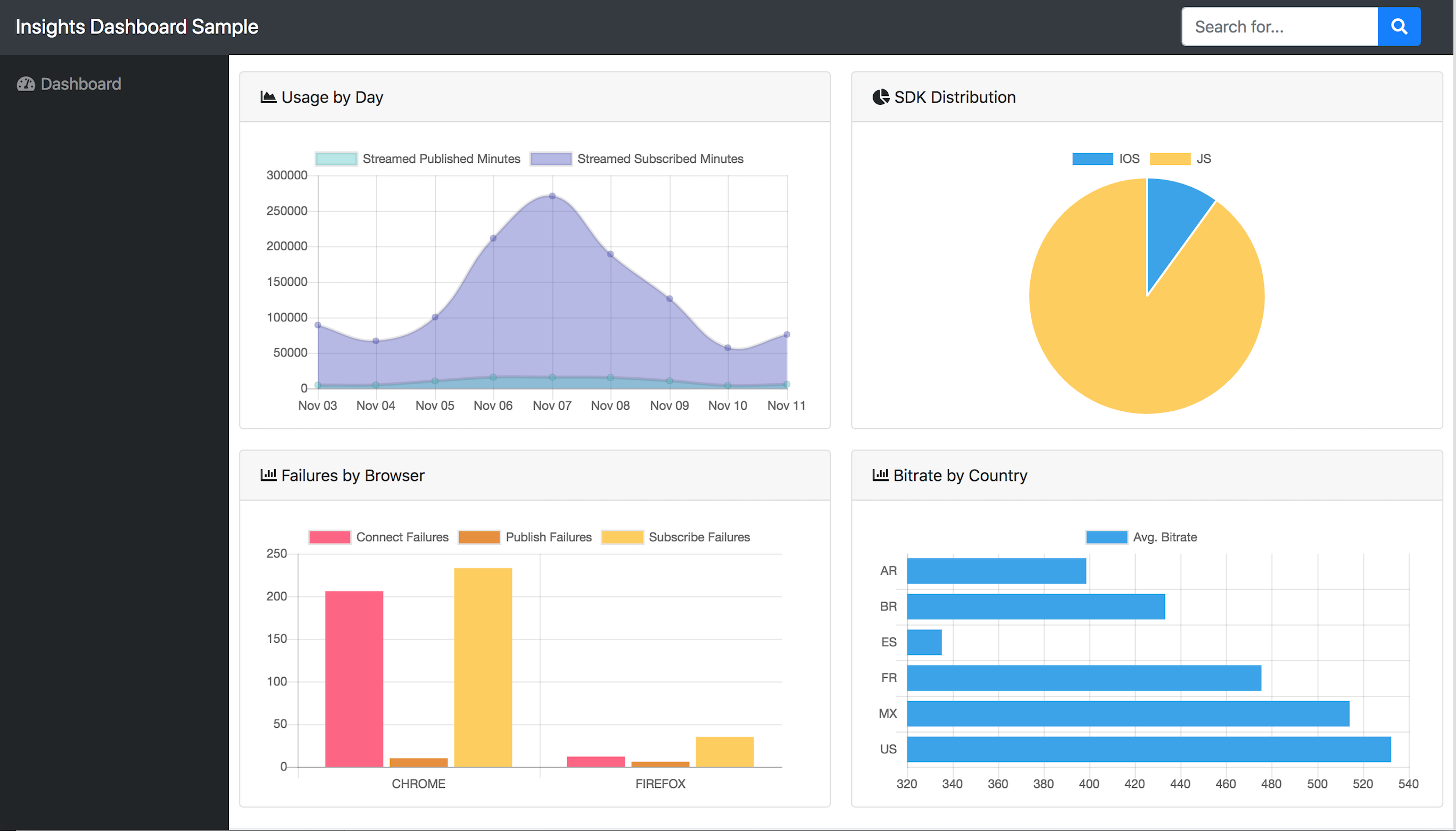Viewport: 1456px width, 831px height.
Task: Toggle Streamed Subscribed Minutes legend item
Action: click(636, 159)
